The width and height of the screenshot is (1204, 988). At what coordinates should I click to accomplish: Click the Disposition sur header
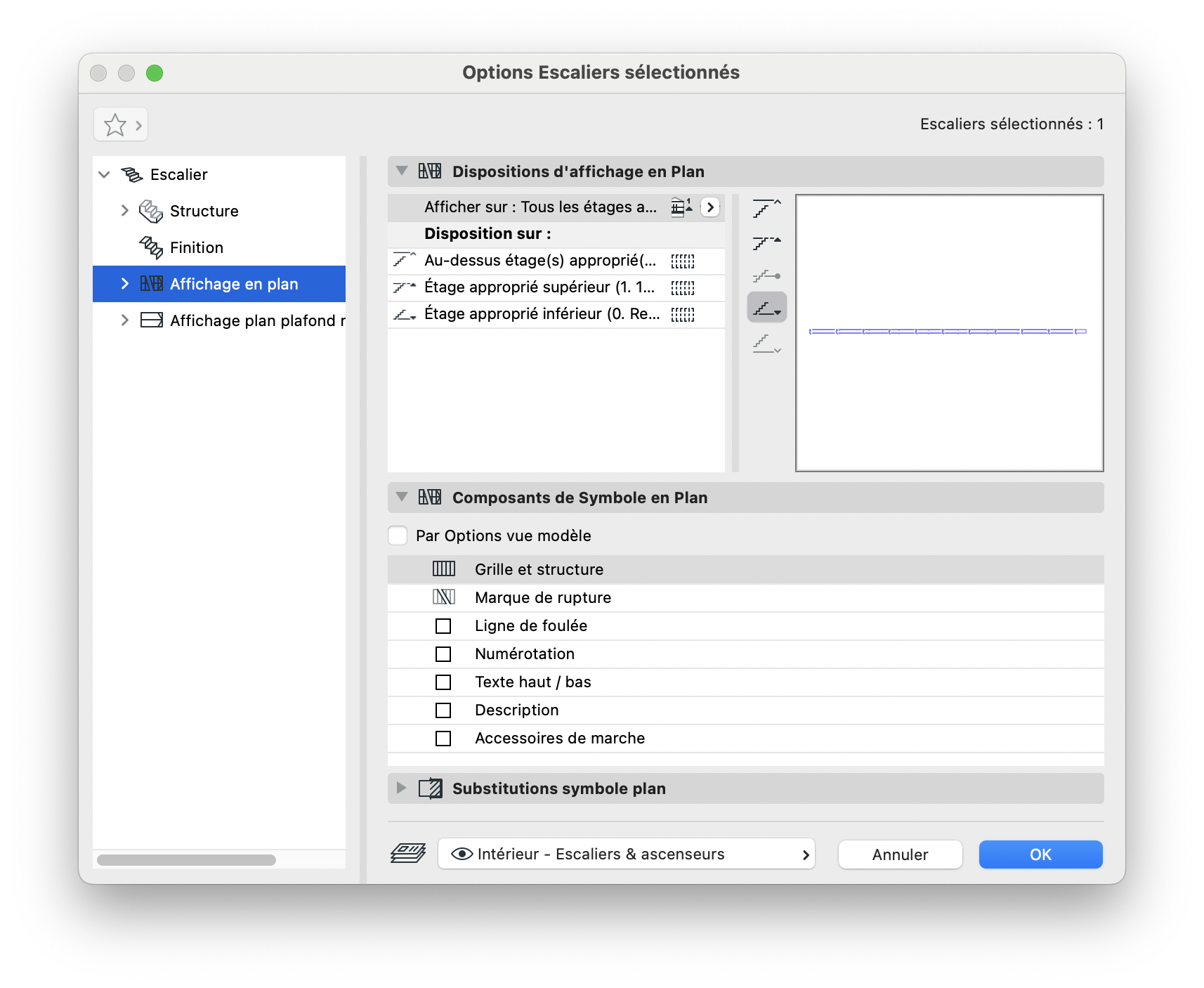pos(488,234)
